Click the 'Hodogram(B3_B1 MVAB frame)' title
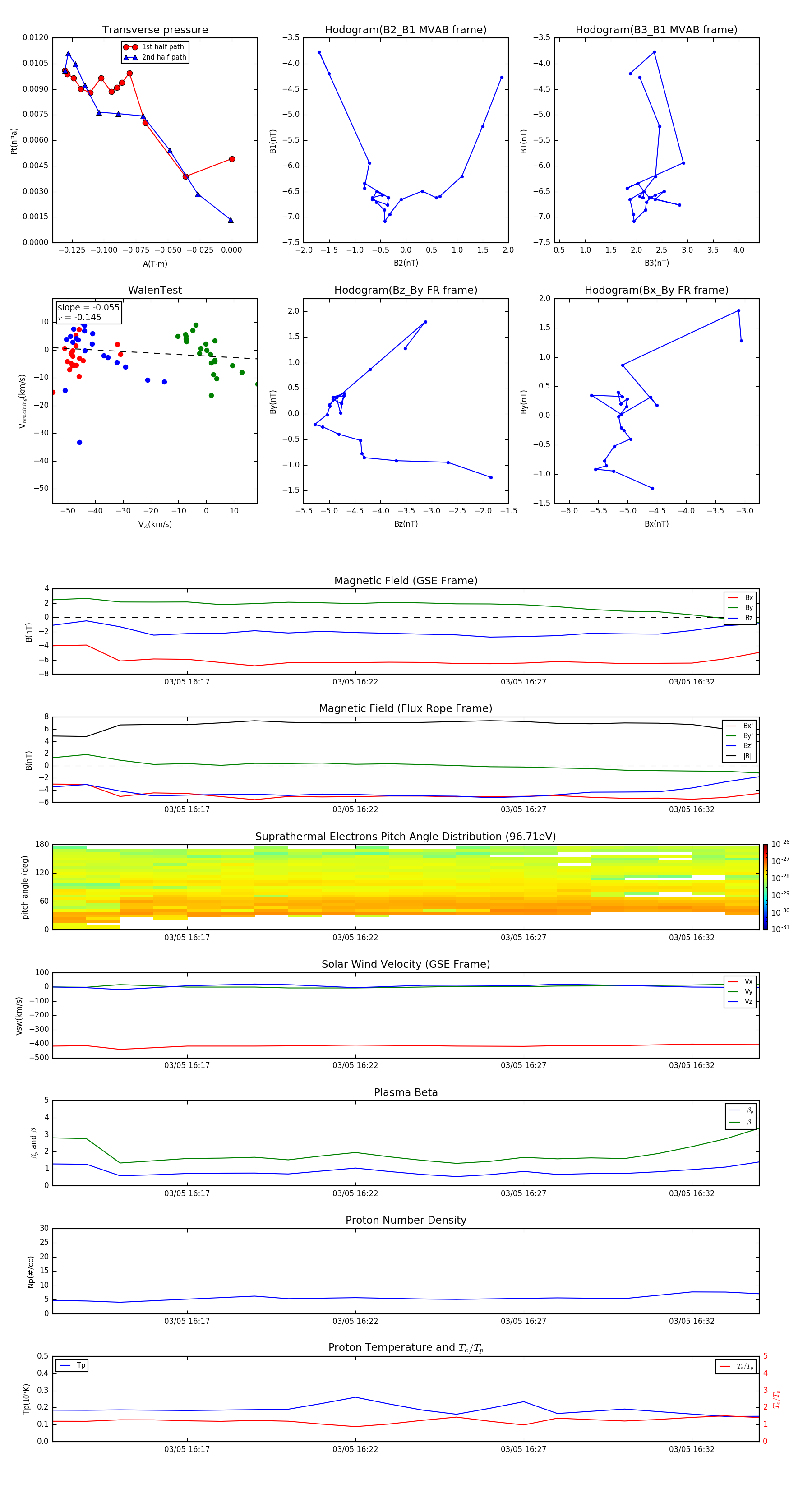This screenshot has height=1489, width=812. point(656,30)
